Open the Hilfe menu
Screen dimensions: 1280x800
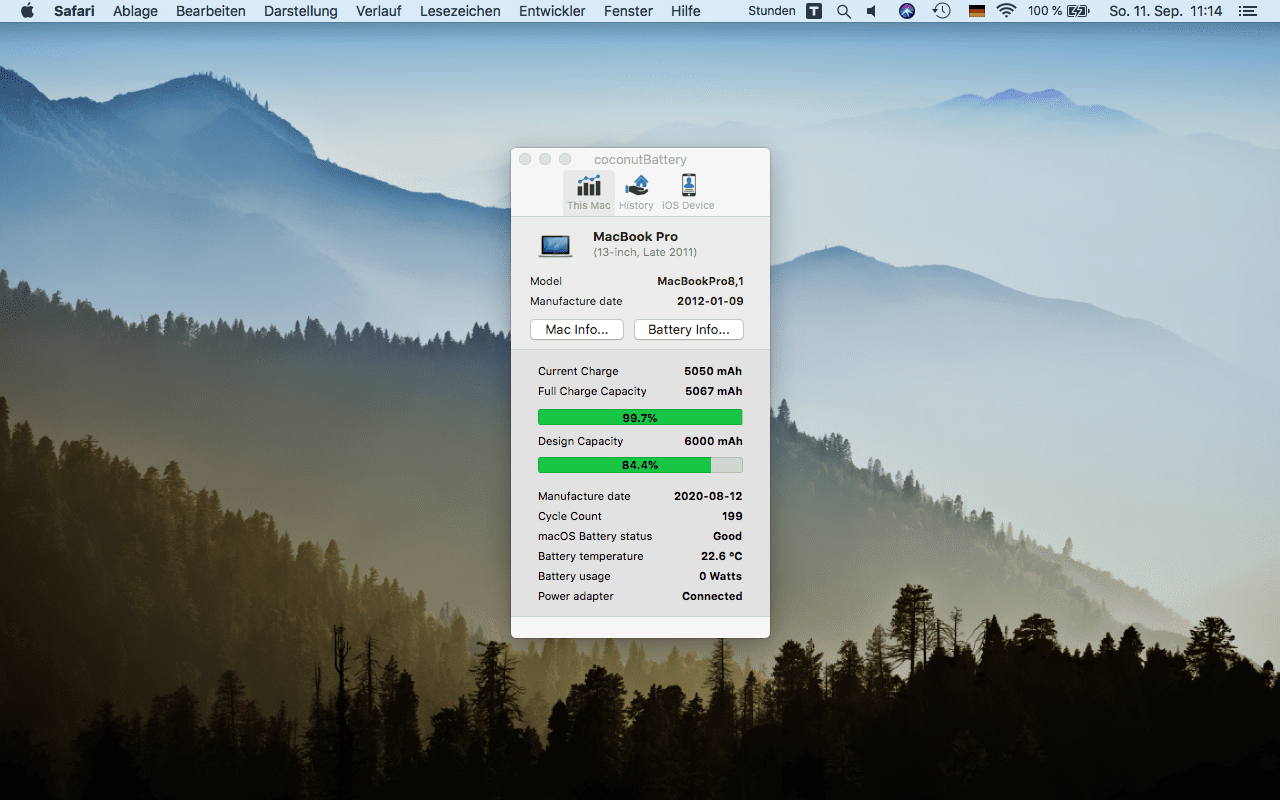click(686, 11)
